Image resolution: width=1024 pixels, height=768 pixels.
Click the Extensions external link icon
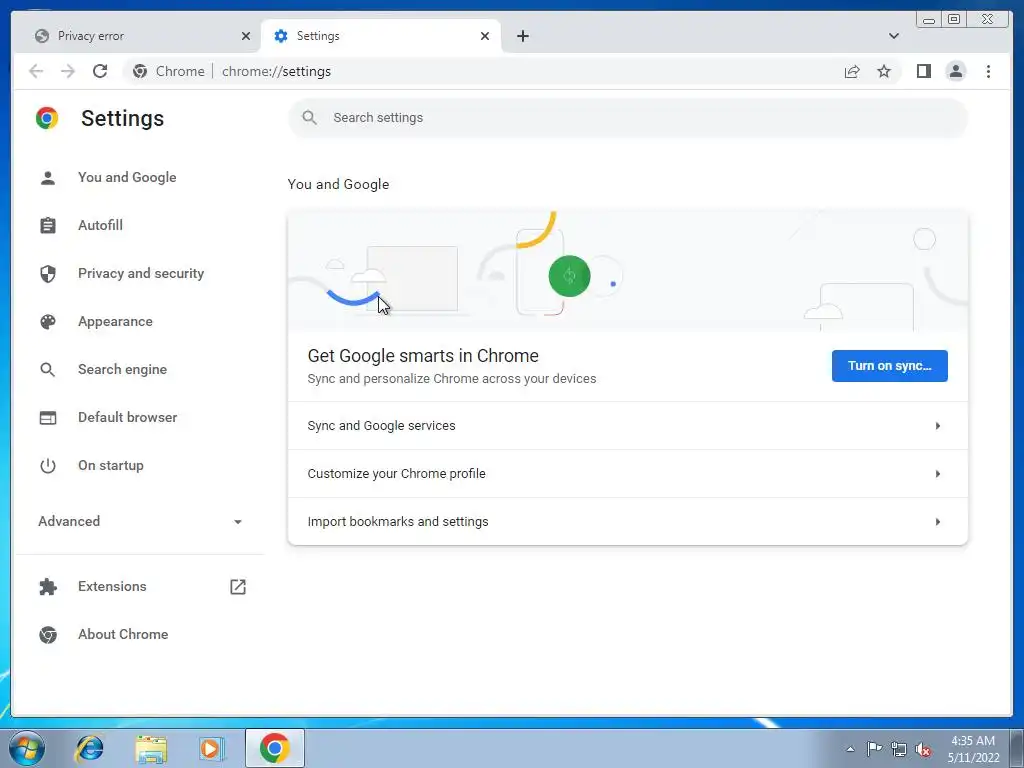(x=238, y=586)
